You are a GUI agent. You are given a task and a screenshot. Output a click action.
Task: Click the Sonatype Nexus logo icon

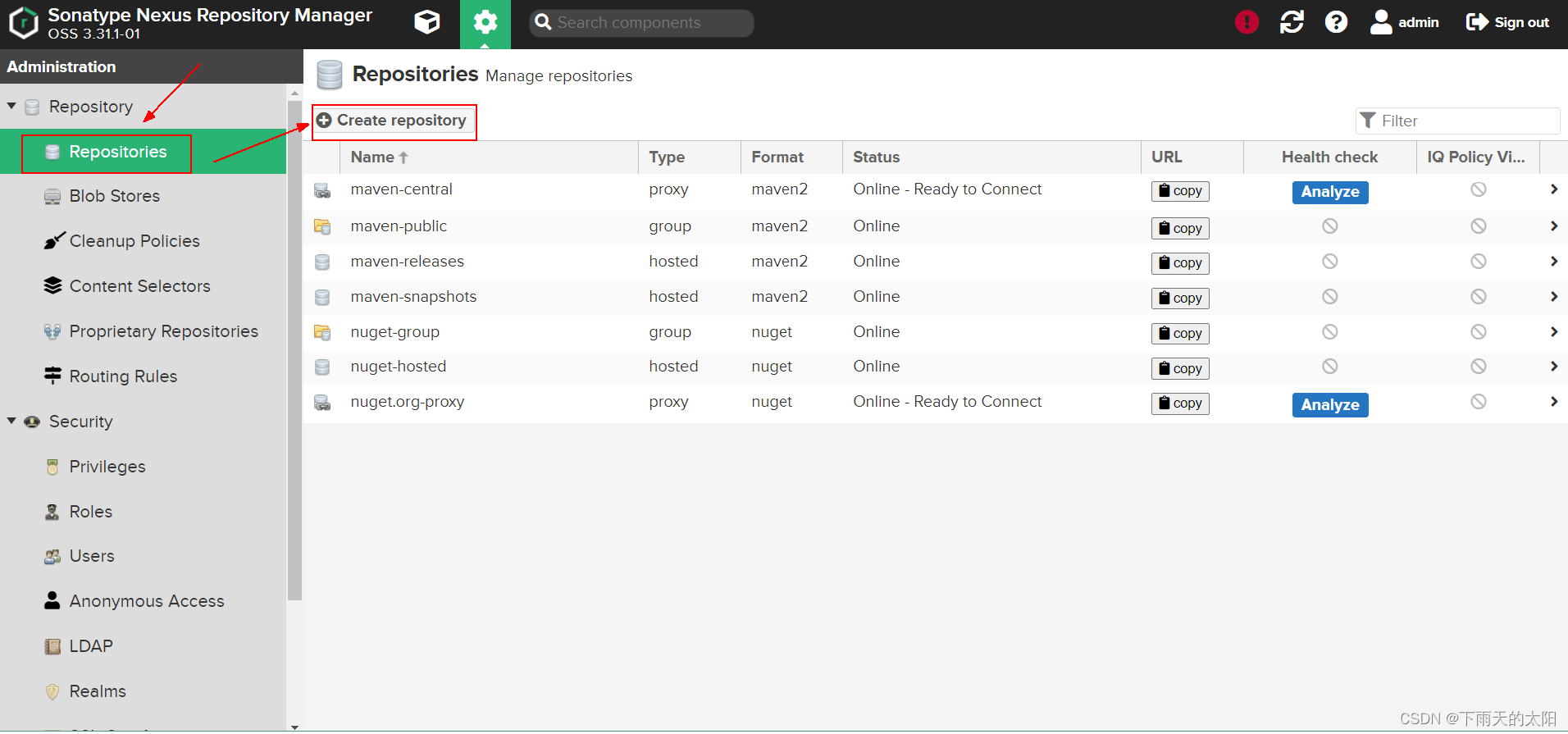point(24,23)
